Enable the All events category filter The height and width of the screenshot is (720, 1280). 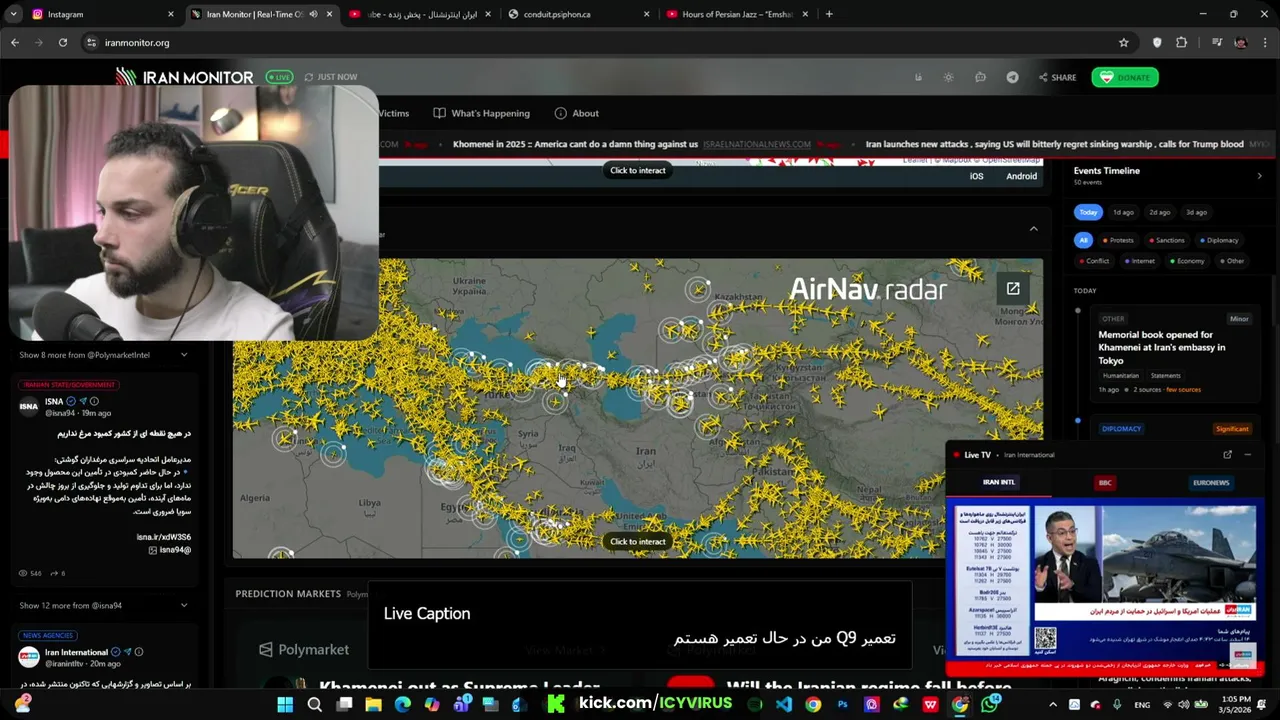click(x=1083, y=240)
